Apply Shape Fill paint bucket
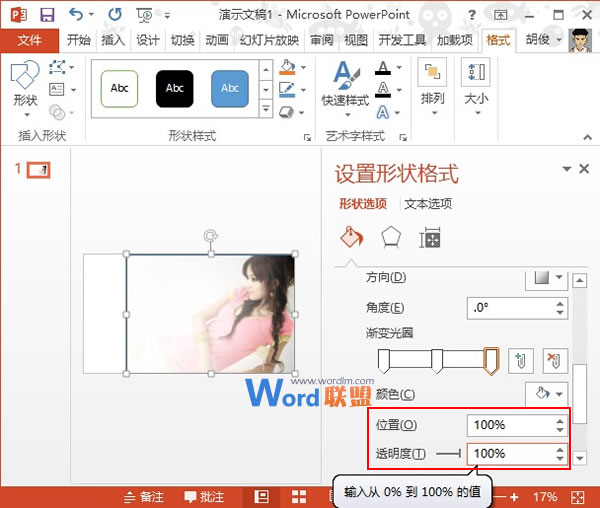This screenshot has height=508, width=600. pos(287,67)
